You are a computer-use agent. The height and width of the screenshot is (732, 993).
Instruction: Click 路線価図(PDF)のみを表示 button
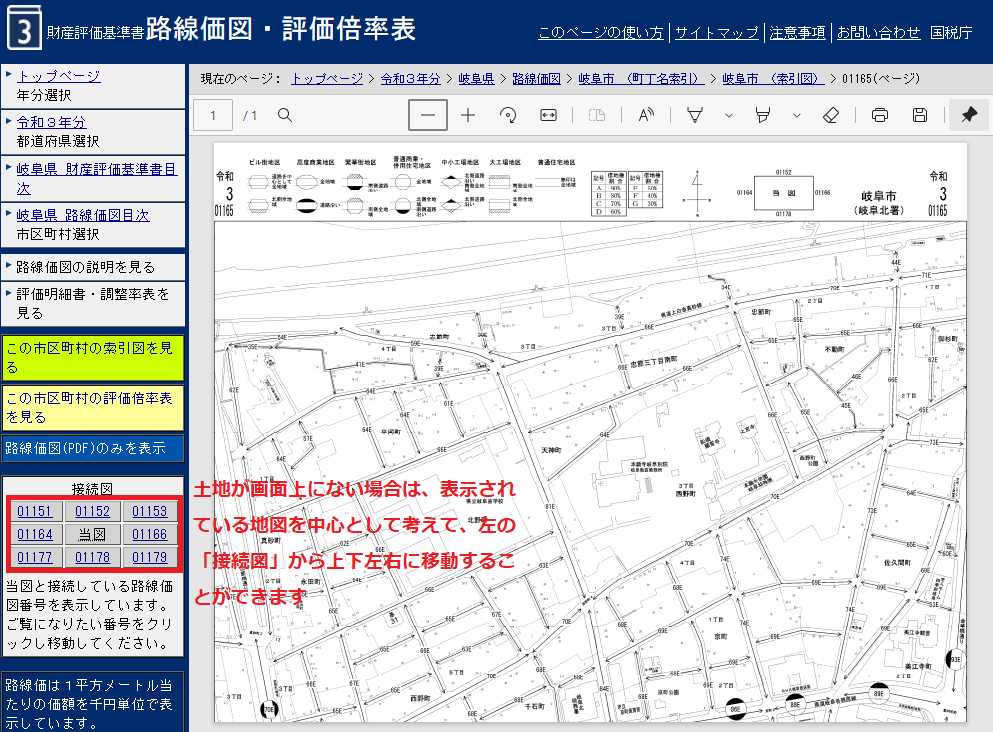point(92,448)
